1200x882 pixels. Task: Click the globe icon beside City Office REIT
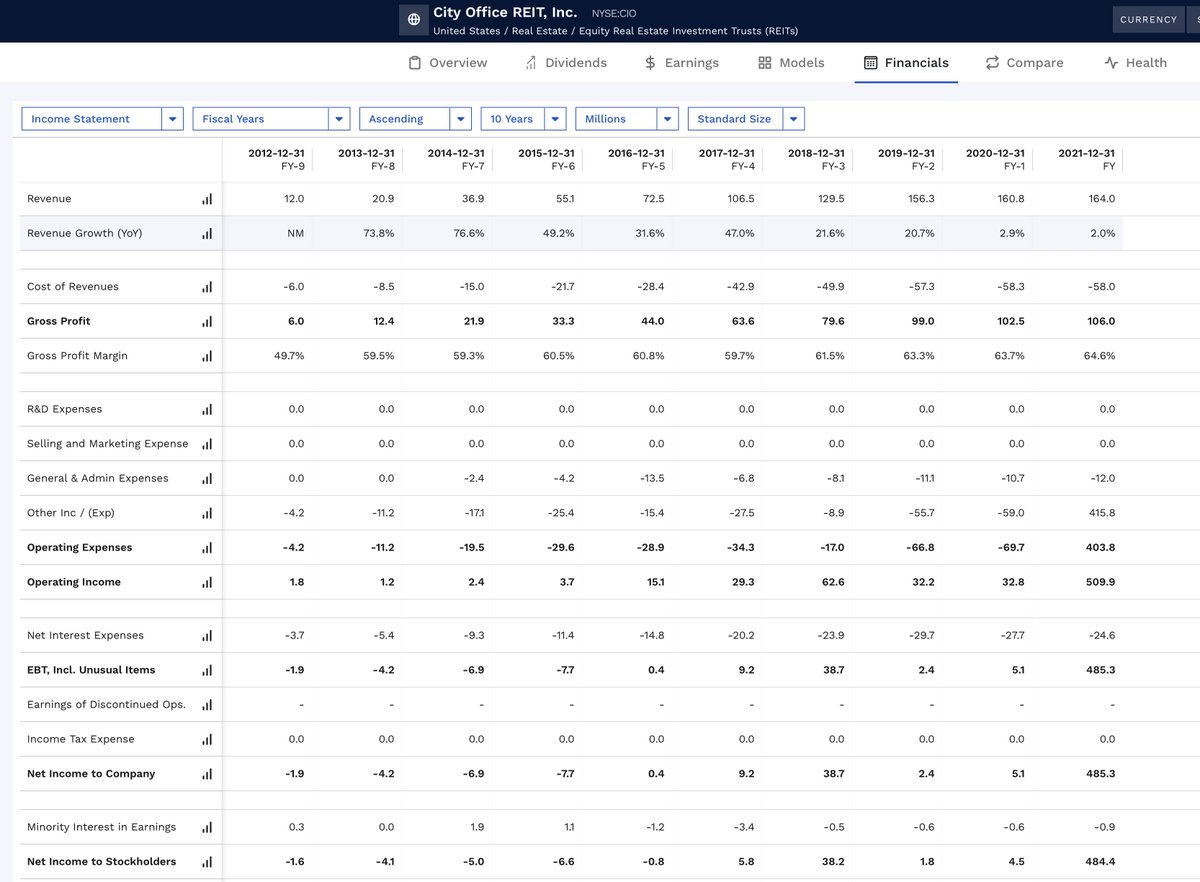pos(413,20)
